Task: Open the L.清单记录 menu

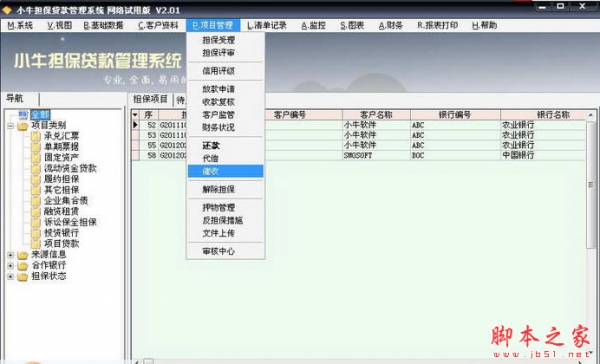Action: (x=267, y=26)
